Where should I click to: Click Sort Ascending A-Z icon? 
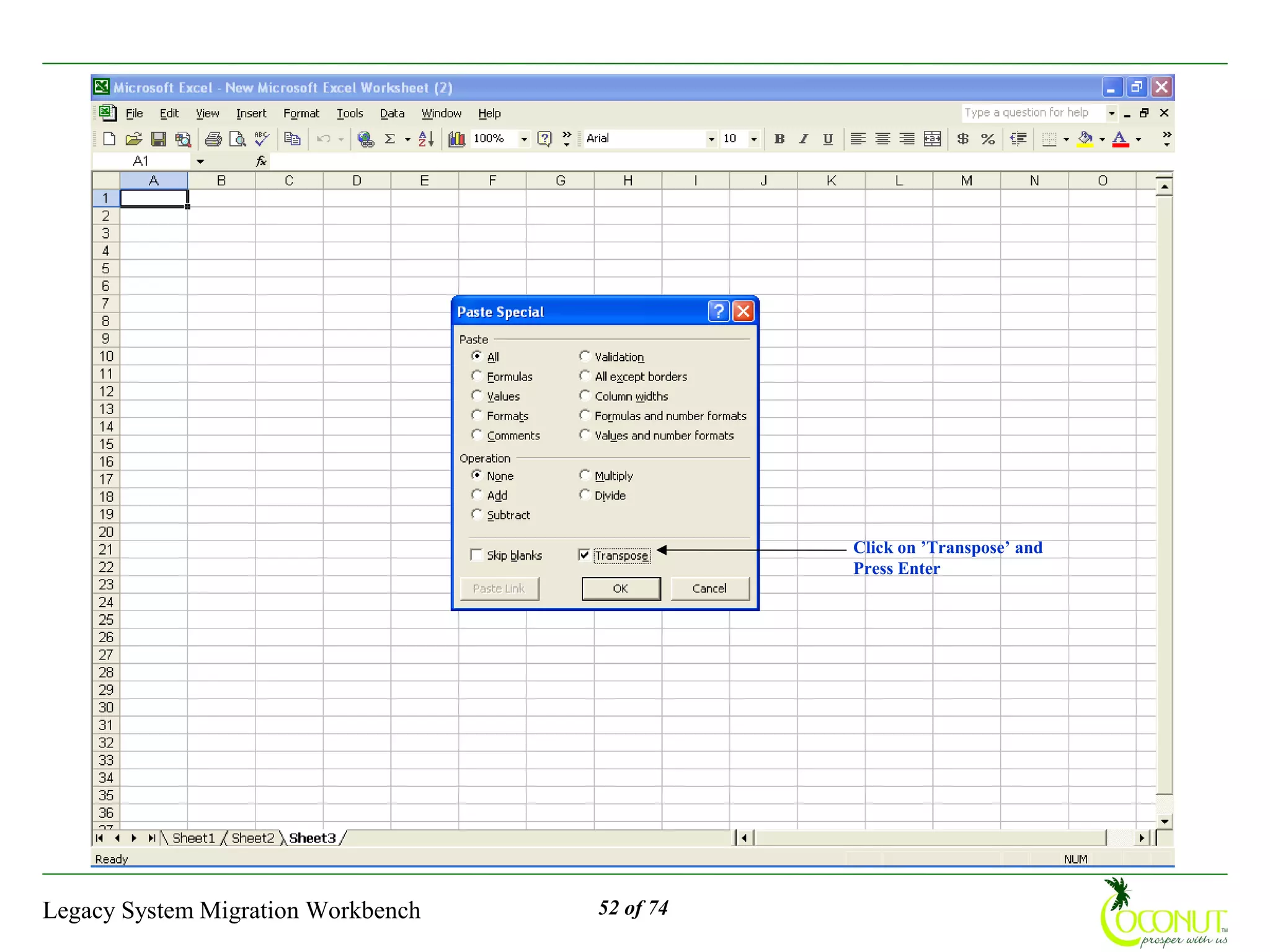(x=425, y=139)
